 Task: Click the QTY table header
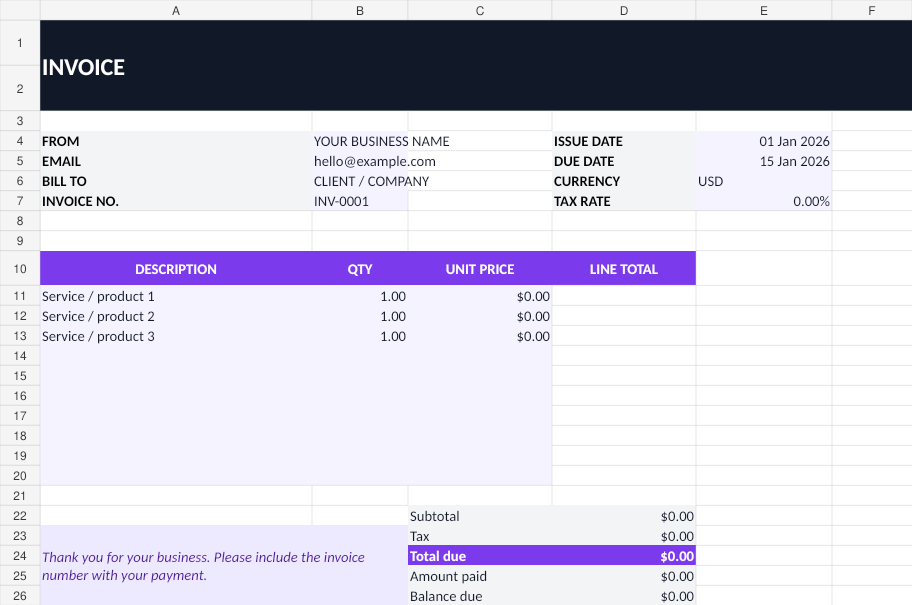[x=360, y=269]
